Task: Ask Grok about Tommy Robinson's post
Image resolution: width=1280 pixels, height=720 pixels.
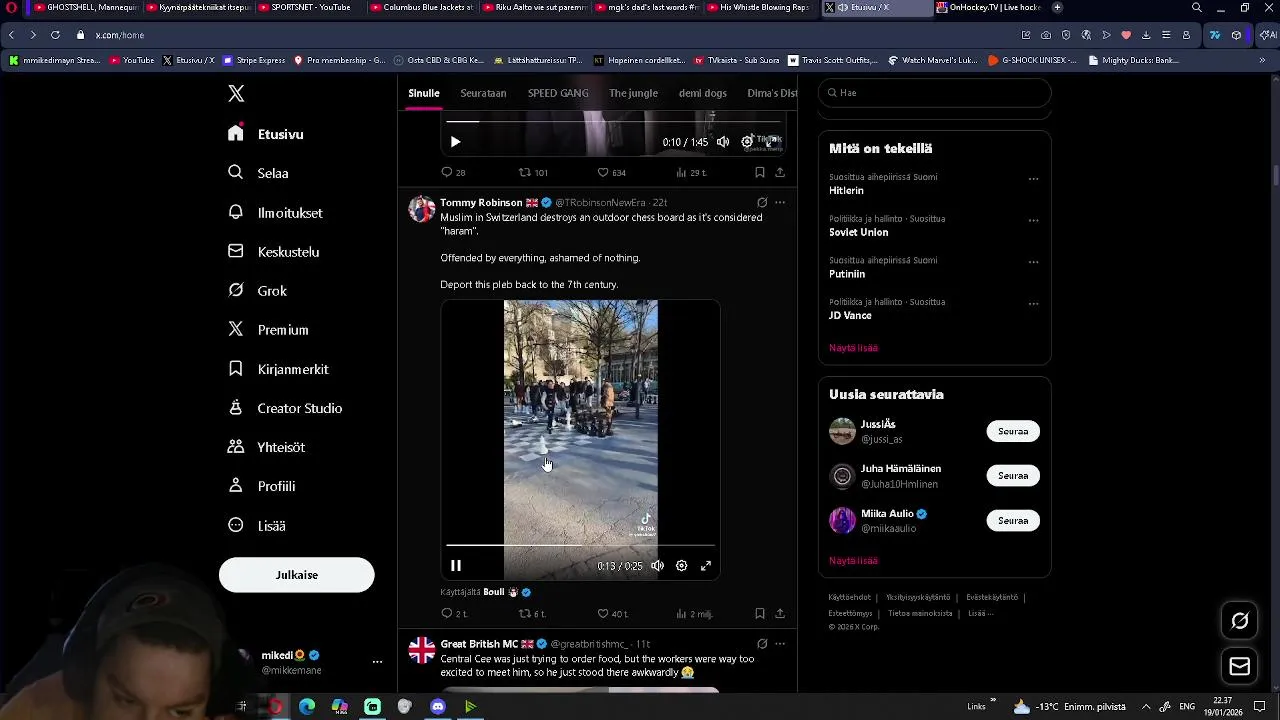Action: [x=762, y=203]
